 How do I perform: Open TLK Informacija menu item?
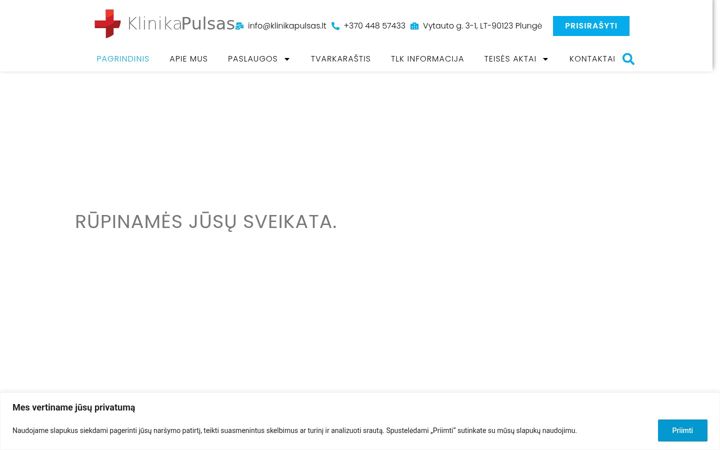point(427,59)
